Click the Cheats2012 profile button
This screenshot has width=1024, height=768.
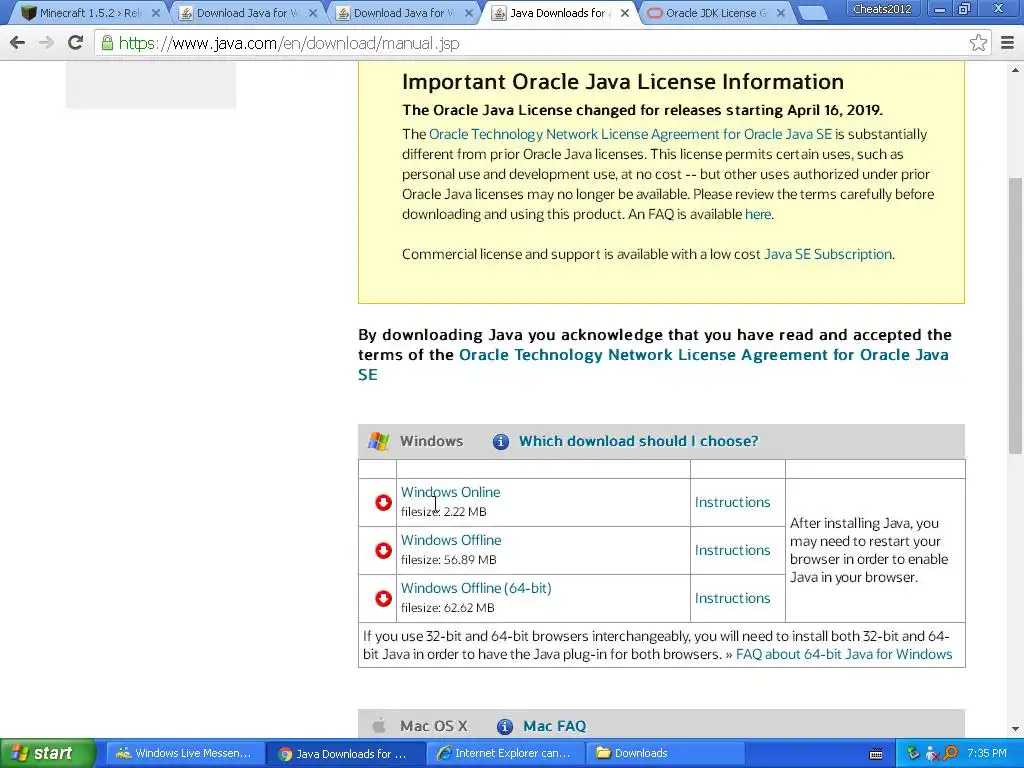pos(882,8)
